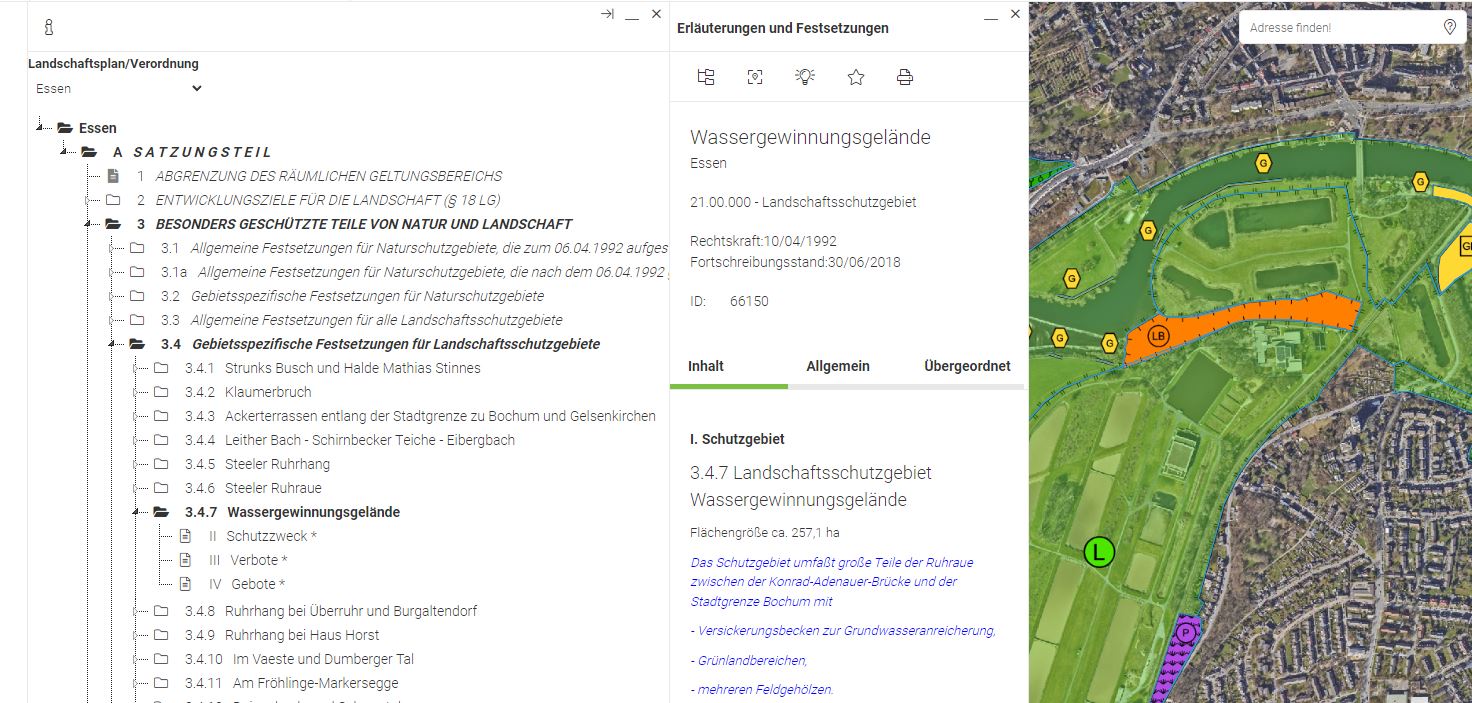Switch to the Übergeordnet tab
Screen dimensions: 1472x703
[x=966, y=366]
